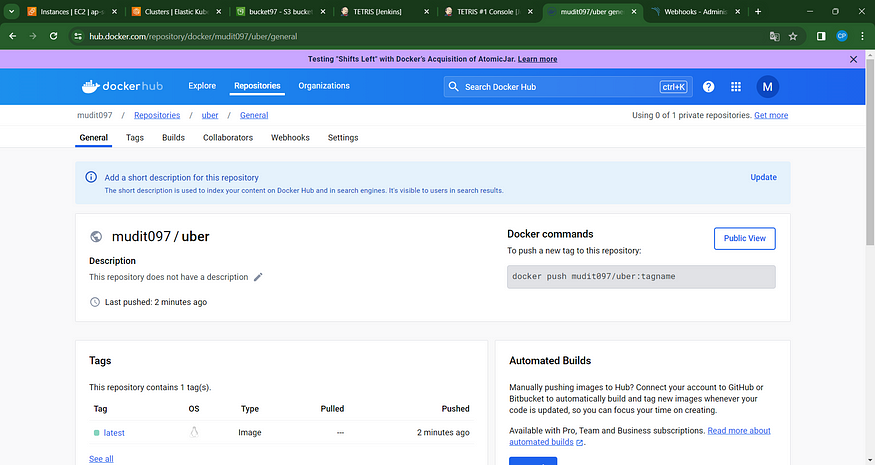Select the Collaborators tab

(228, 137)
